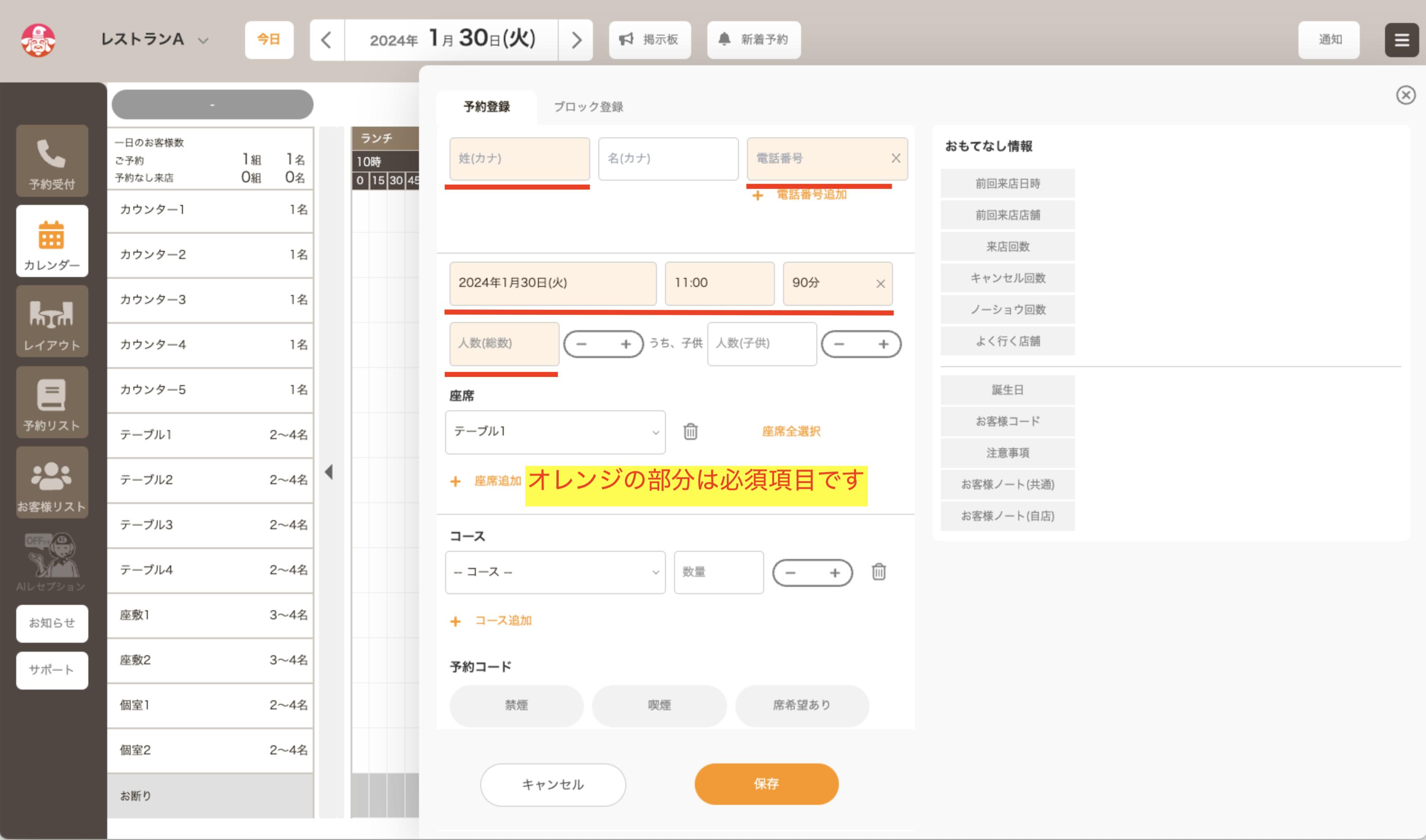The image size is (1426, 840).
Task: Click the 前回来店日時 info label
Action: click(1007, 184)
